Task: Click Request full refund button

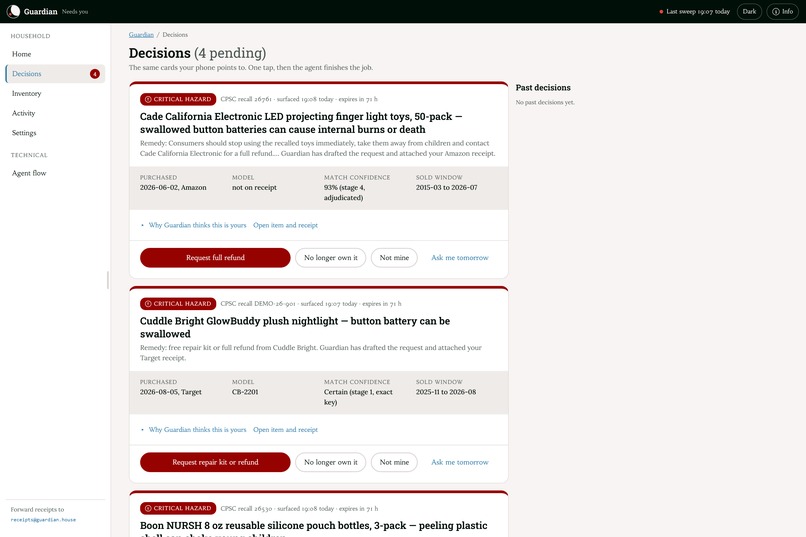Action: click(215, 257)
